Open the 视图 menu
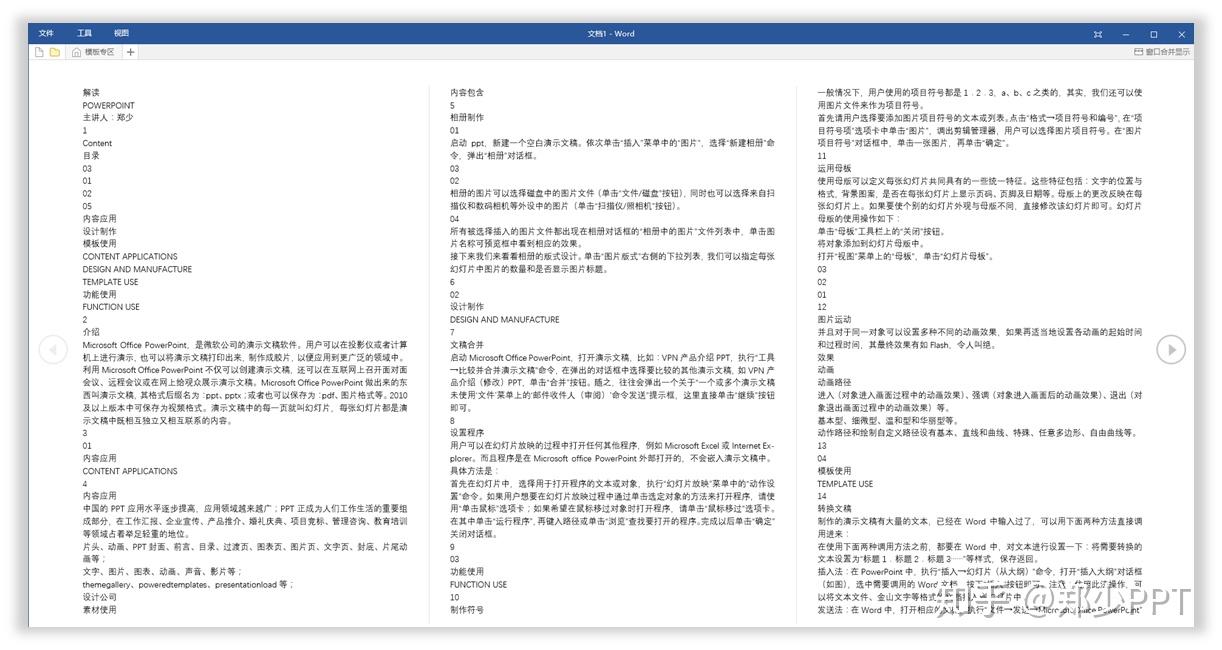Image resolution: width=1222 pixels, height=650 pixels. point(121,33)
